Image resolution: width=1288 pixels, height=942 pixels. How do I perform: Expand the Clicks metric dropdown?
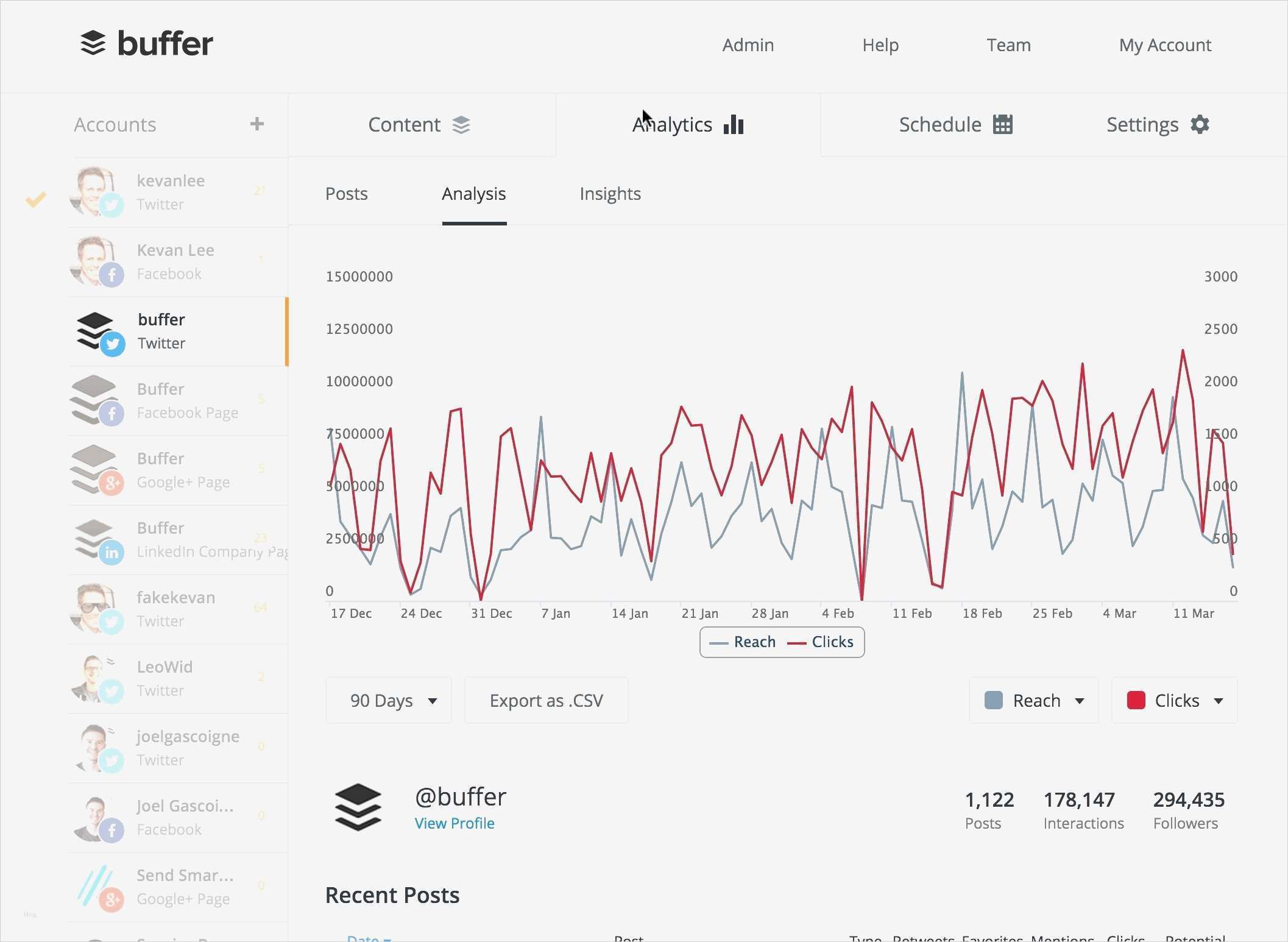point(1219,701)
